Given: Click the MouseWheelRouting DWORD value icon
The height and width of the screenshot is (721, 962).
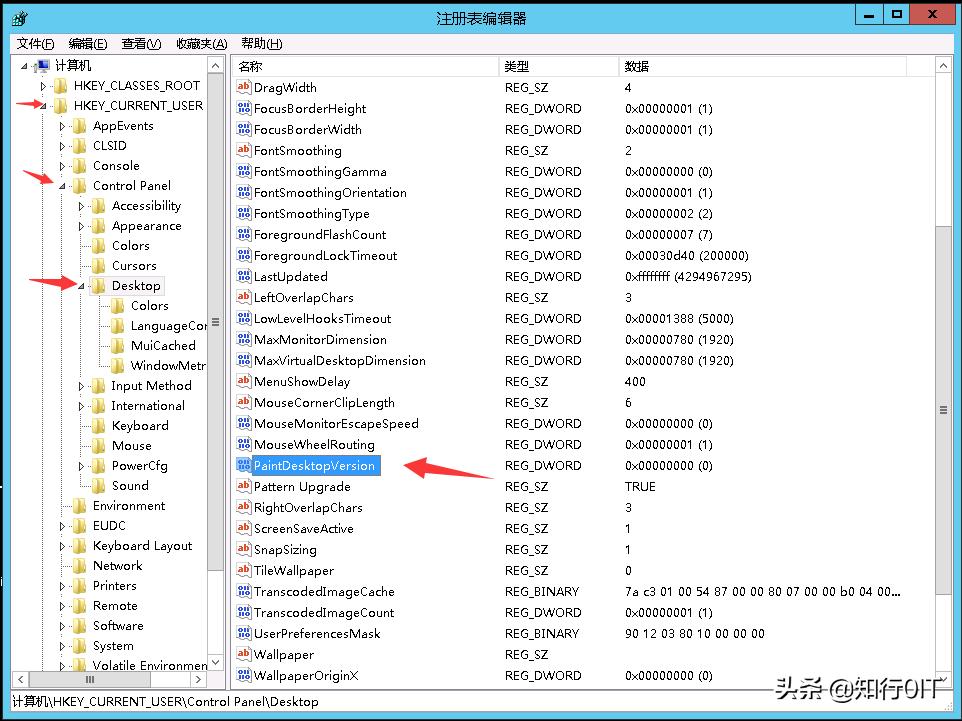Looking at the screenshot, I should coord(243,444).
